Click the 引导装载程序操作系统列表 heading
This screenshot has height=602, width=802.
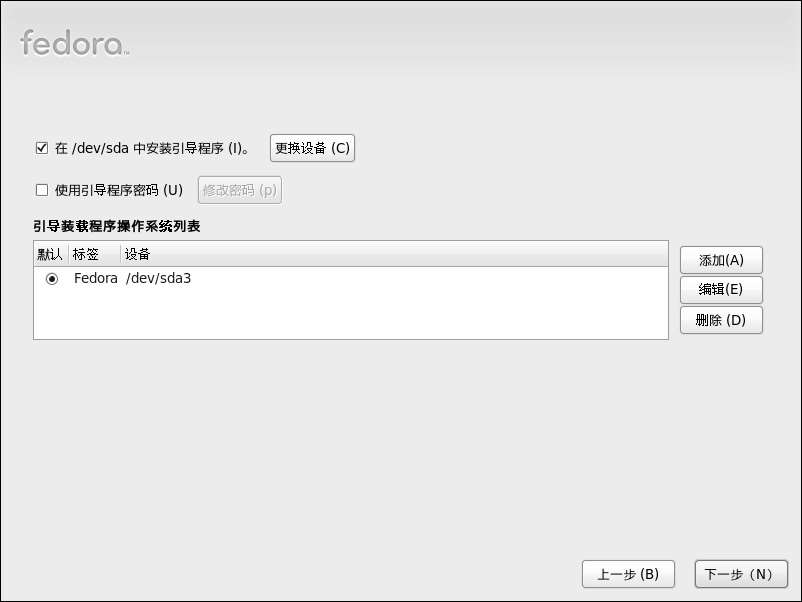pyautogui.click(x=117, y=226)
